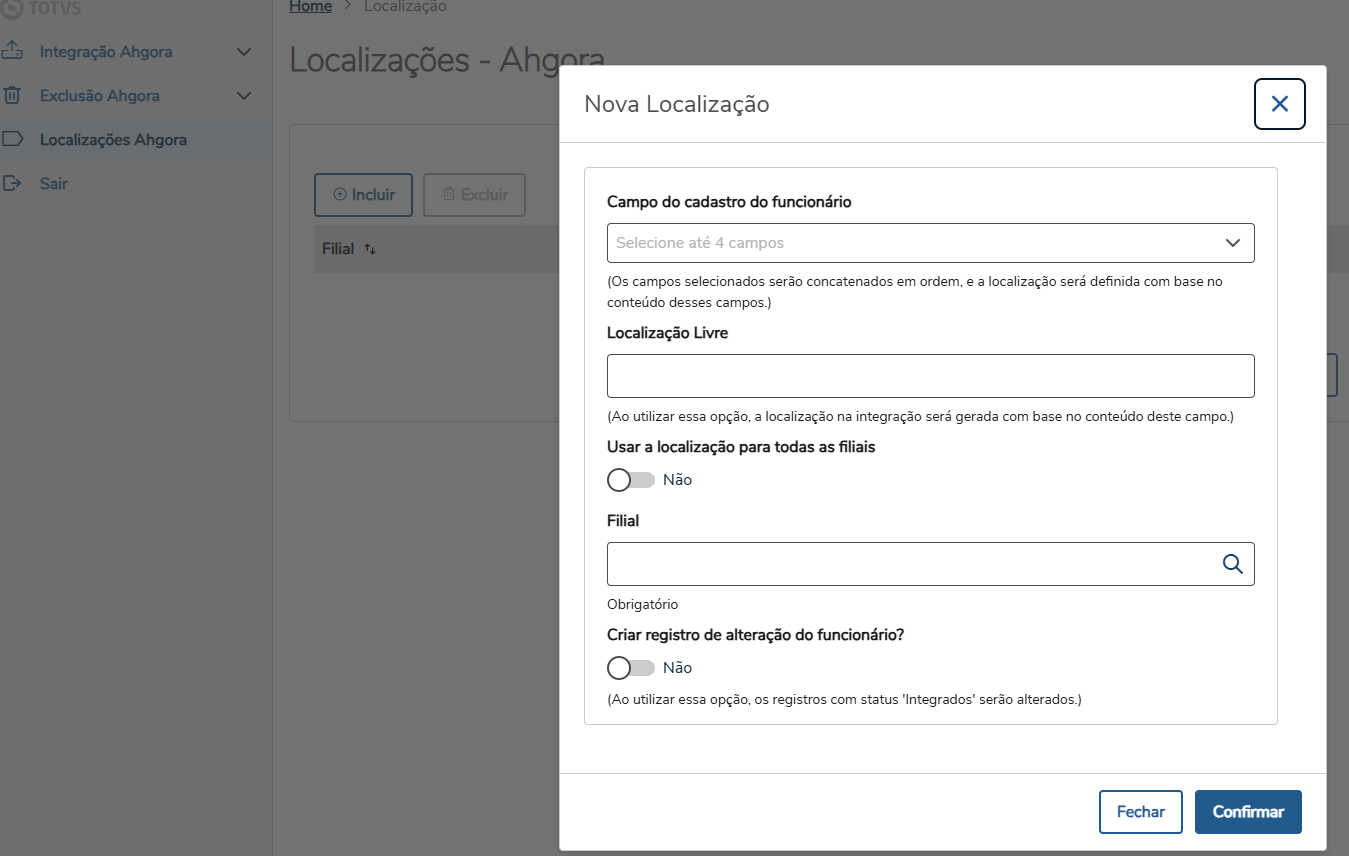Click the Localizações Ahgora tag icon
The width and height of the screenshot is (1349, 856).
click(x=13, y=140)
